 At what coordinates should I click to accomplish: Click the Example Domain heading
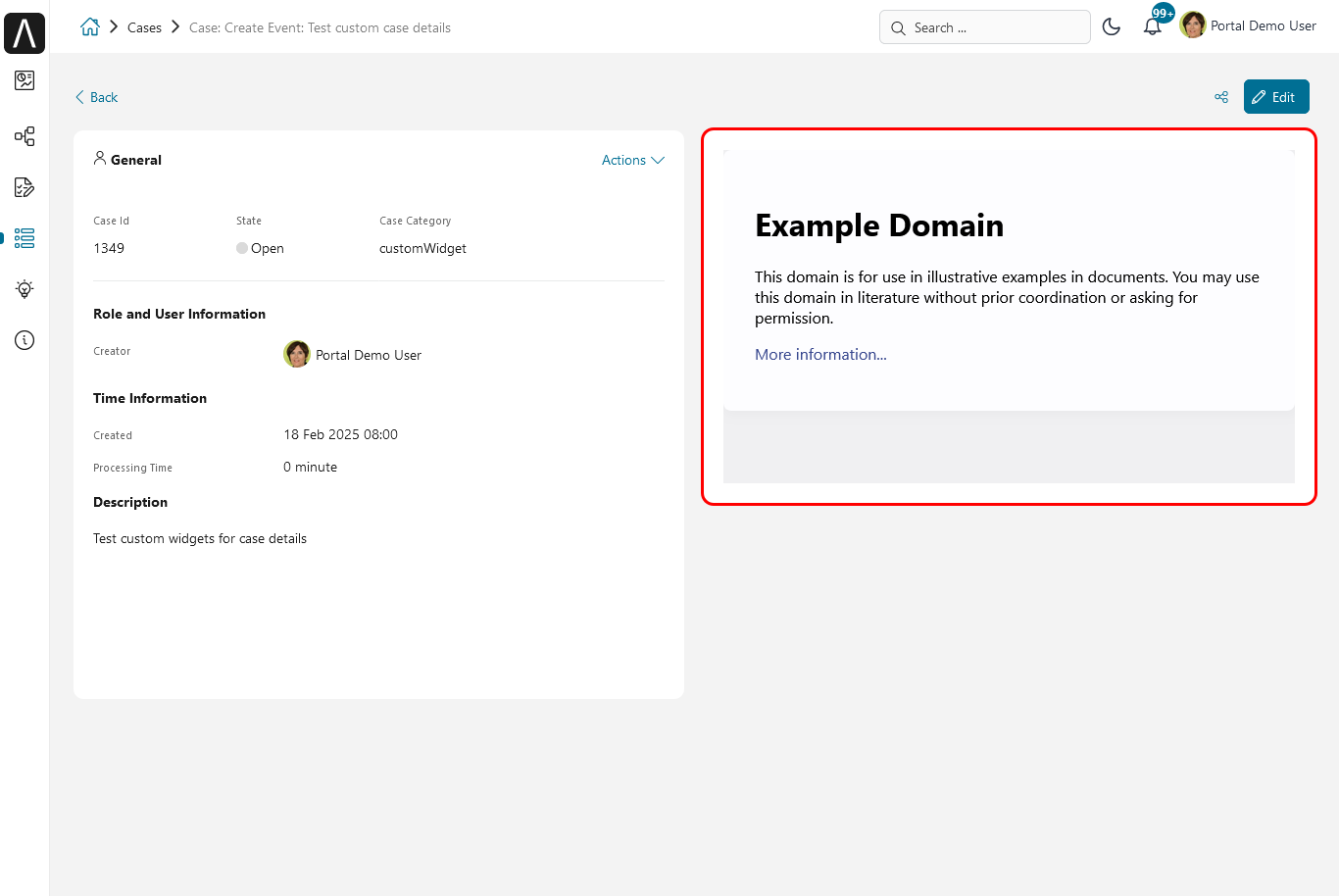point(879,225)
